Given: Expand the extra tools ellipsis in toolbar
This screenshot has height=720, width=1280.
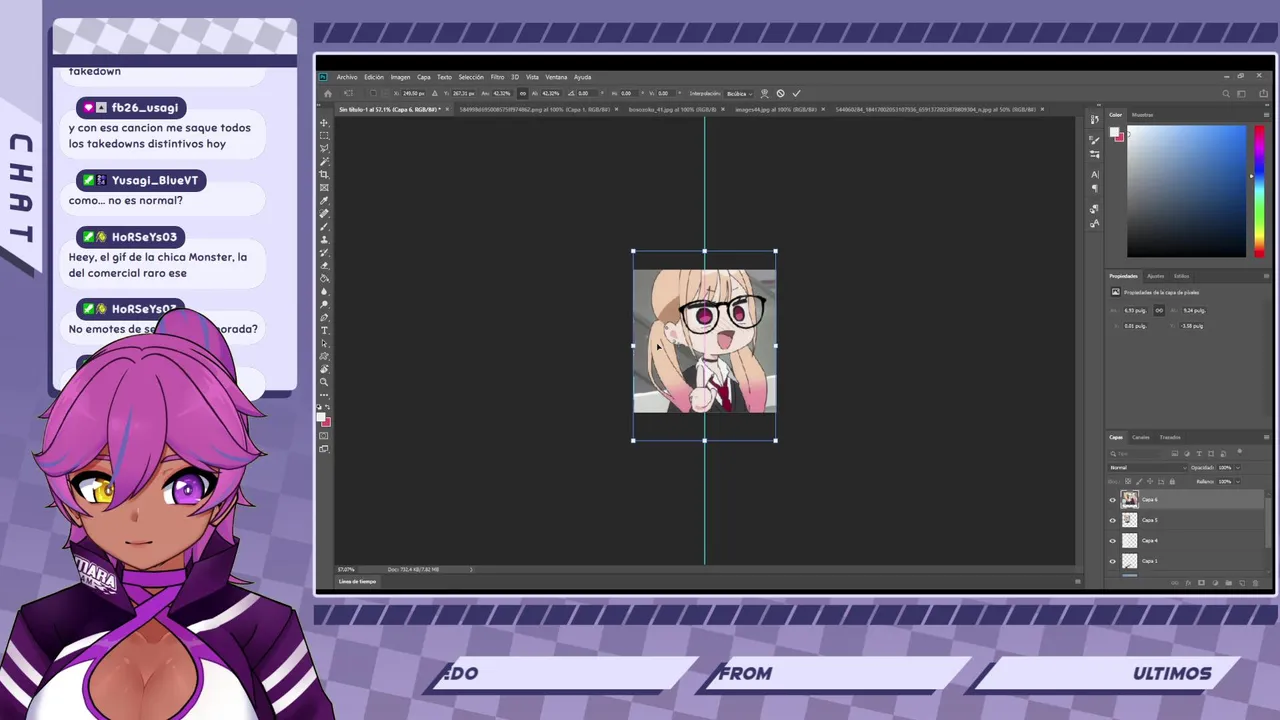Looking at the screenshot, I should tap(324, 395).
